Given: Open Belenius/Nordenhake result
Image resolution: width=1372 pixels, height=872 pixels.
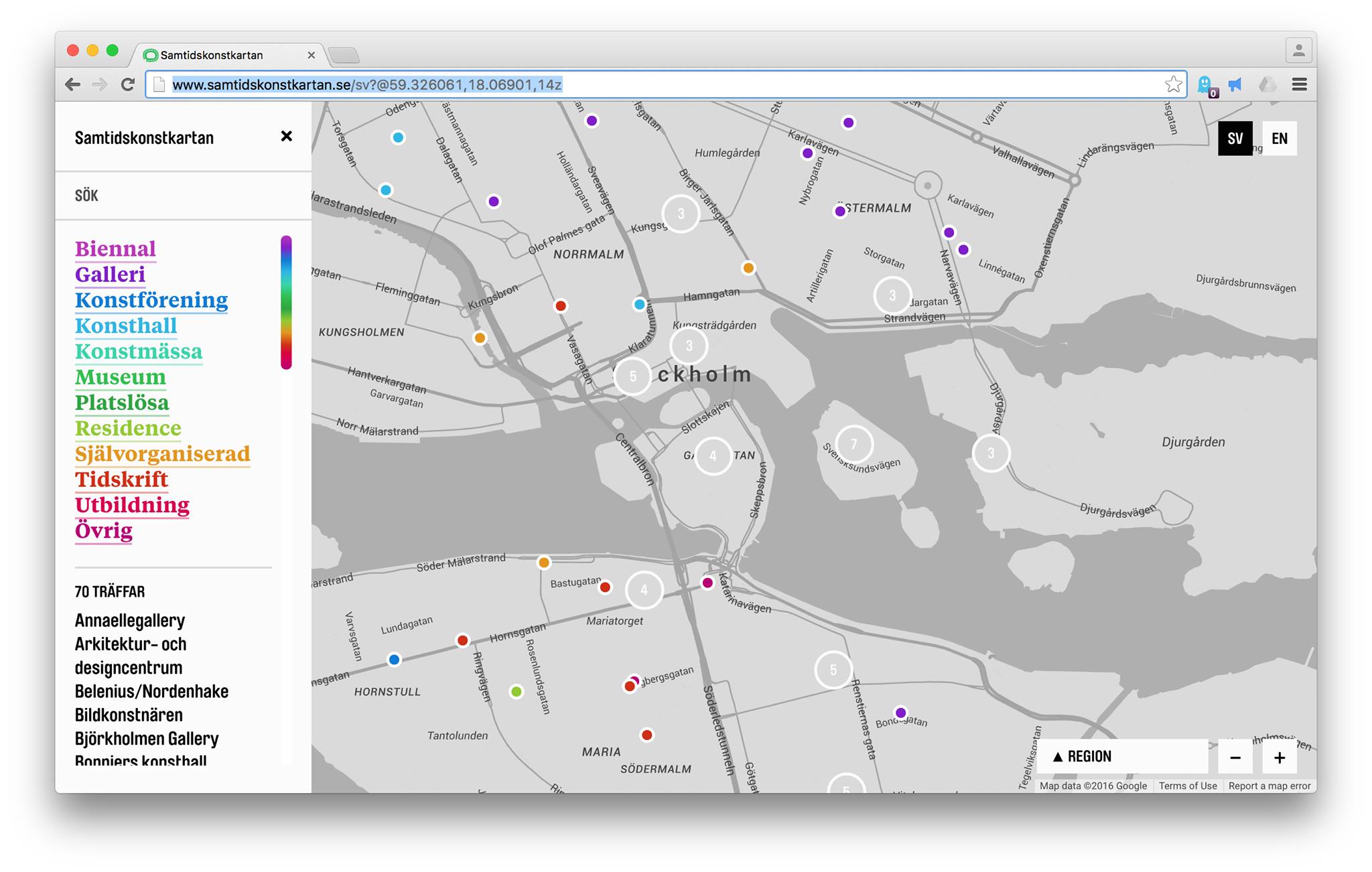Looking at the screenshot, I should click(151, 691).
